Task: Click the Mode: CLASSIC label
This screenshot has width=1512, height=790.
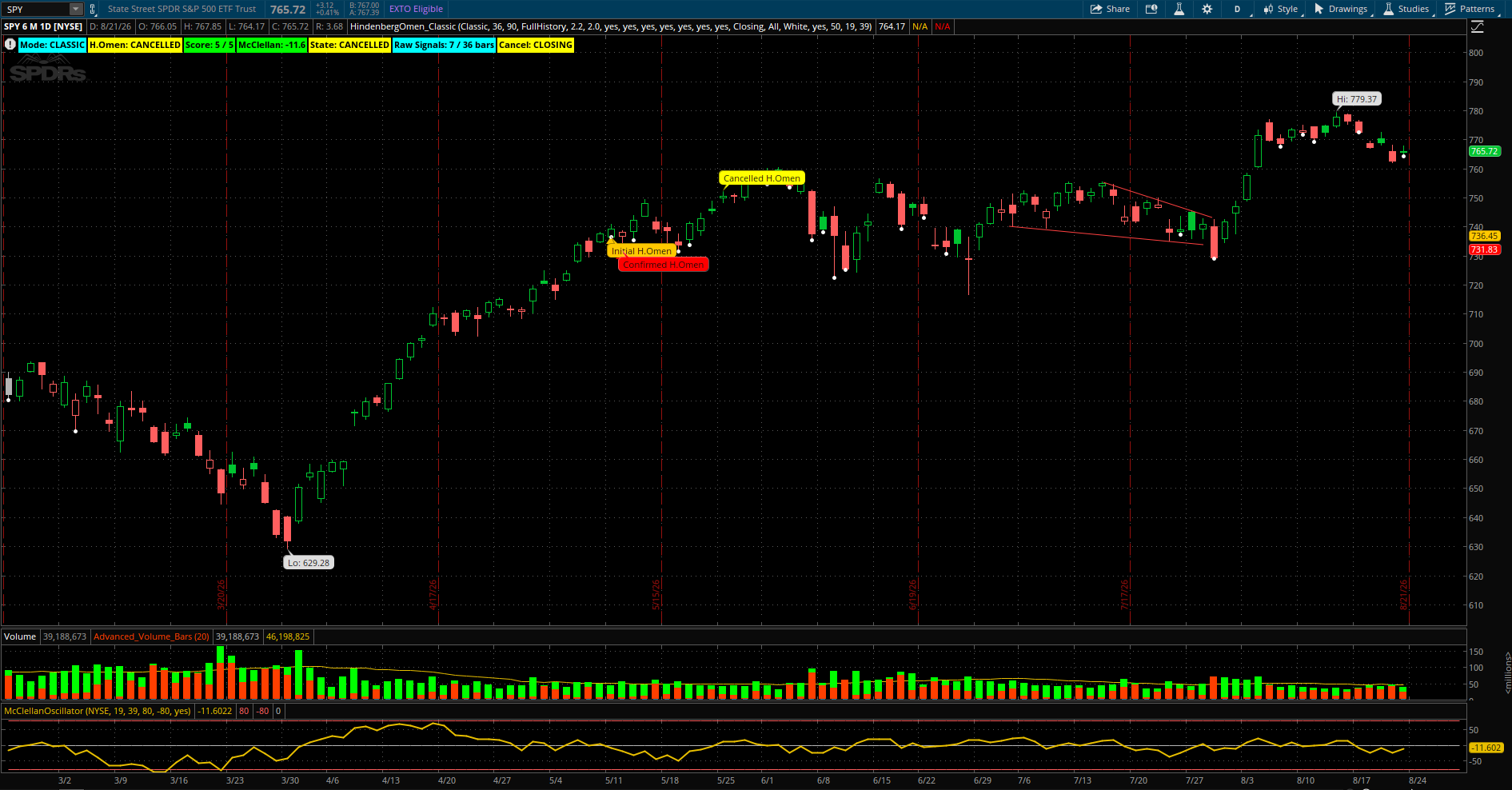Action: [x=52, y=45]
